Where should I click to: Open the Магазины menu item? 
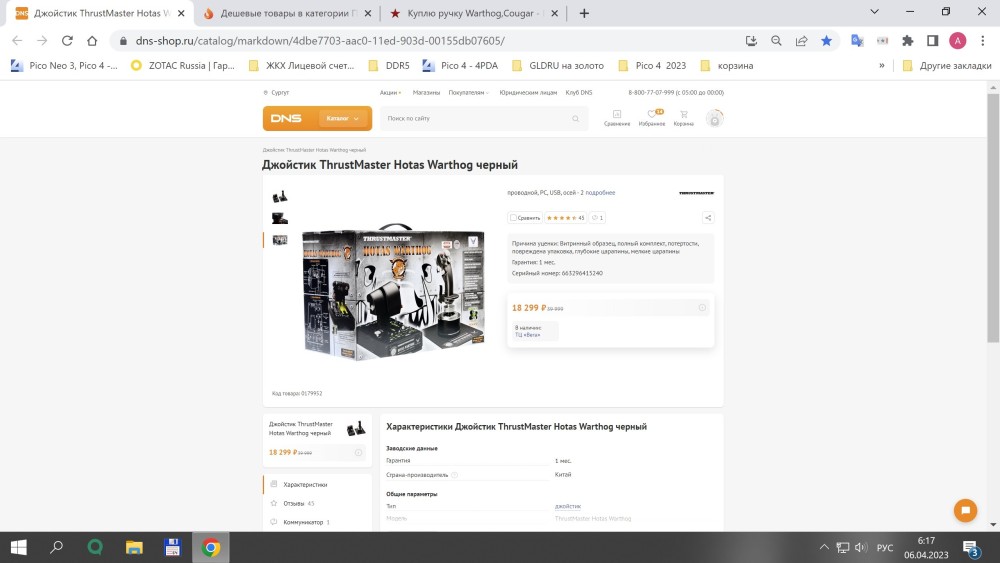click(426, 92)
